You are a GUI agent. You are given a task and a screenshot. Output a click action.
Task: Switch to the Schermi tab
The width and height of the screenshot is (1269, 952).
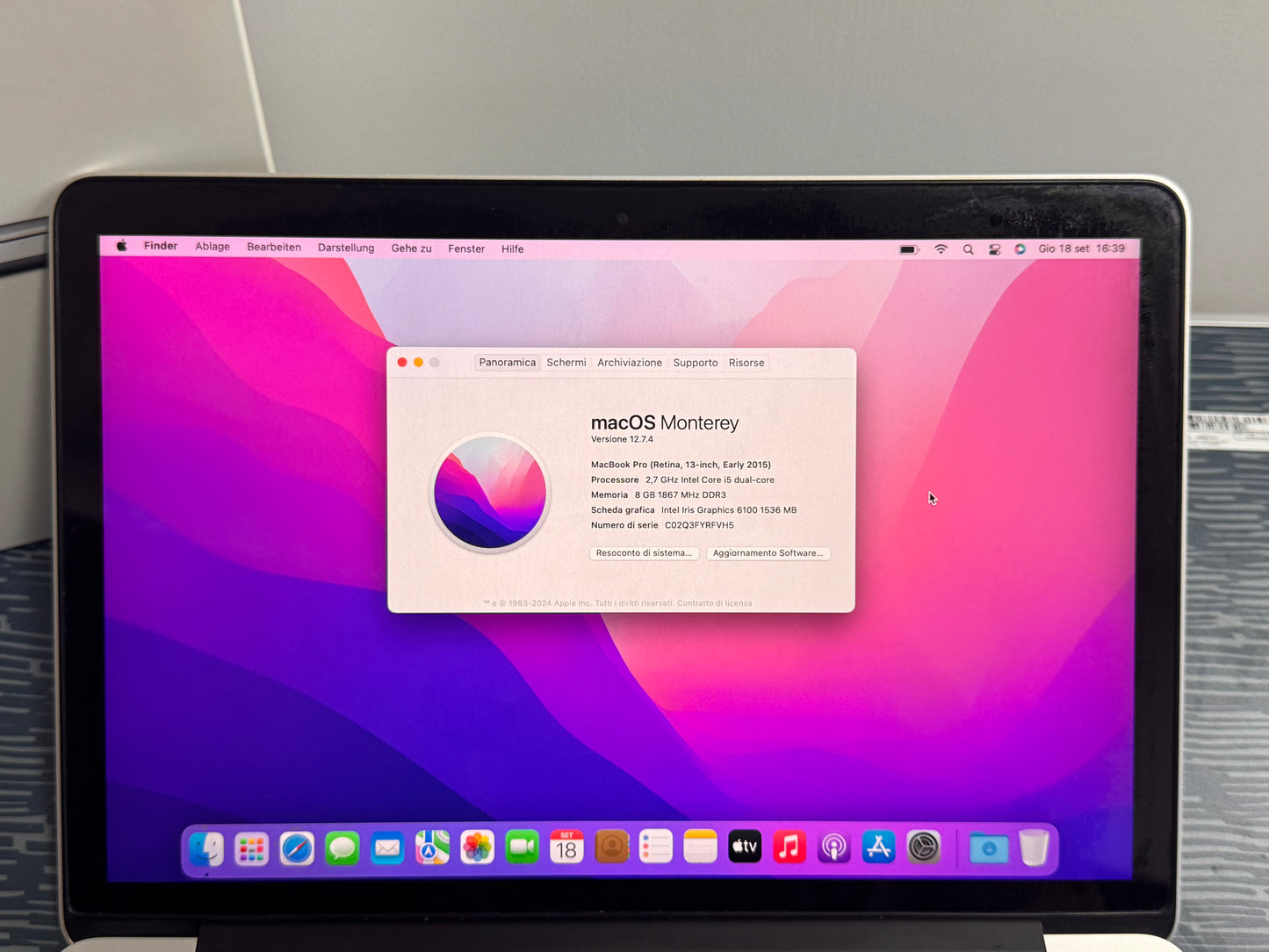[566, 363]
